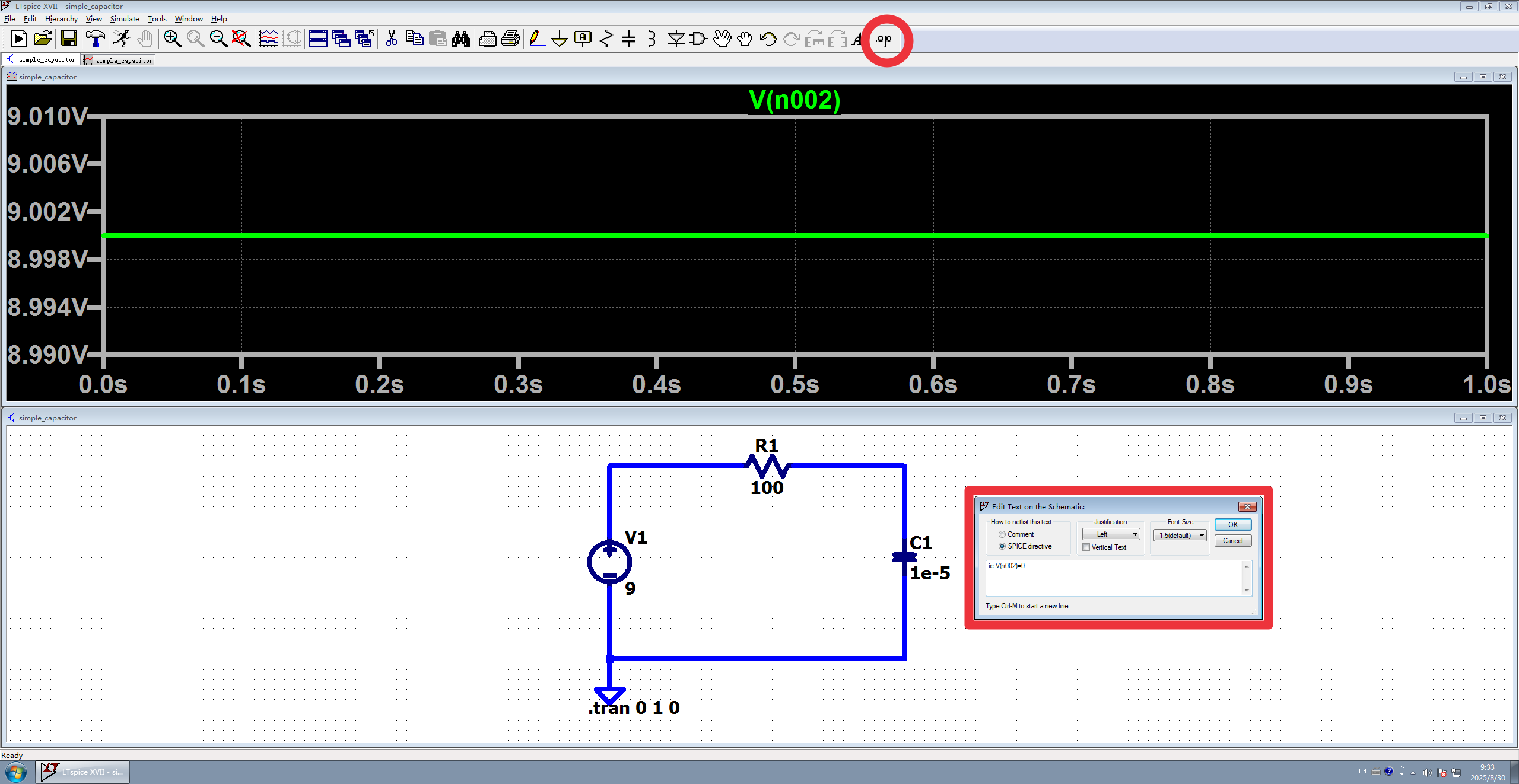
Task: Pick the Place Capacitor tool
Action: click(629, 39)
